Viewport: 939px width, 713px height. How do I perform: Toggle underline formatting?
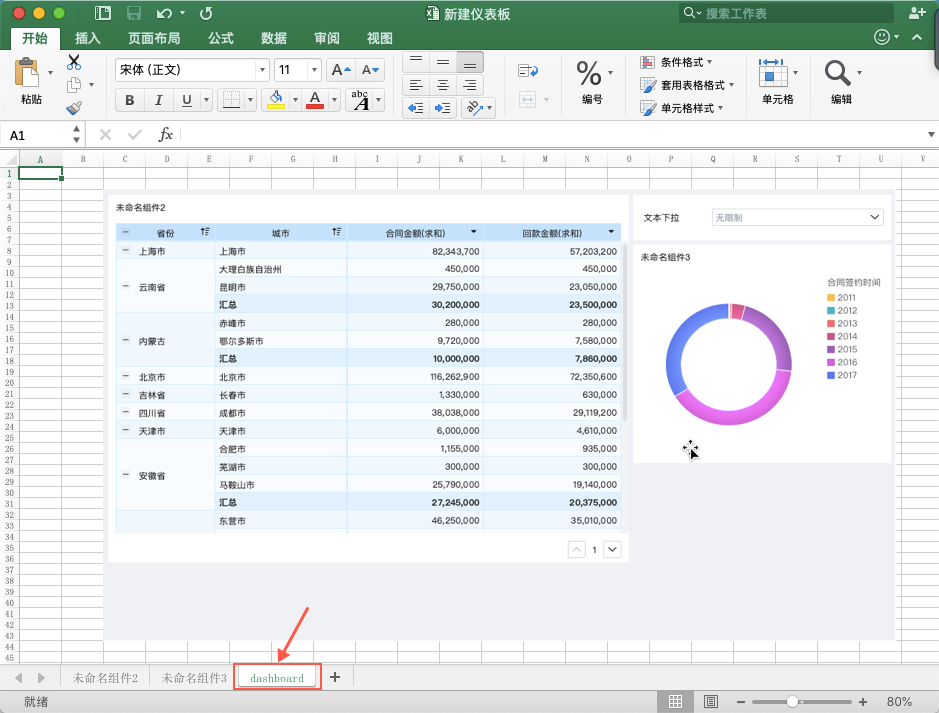tap(187, 100)
